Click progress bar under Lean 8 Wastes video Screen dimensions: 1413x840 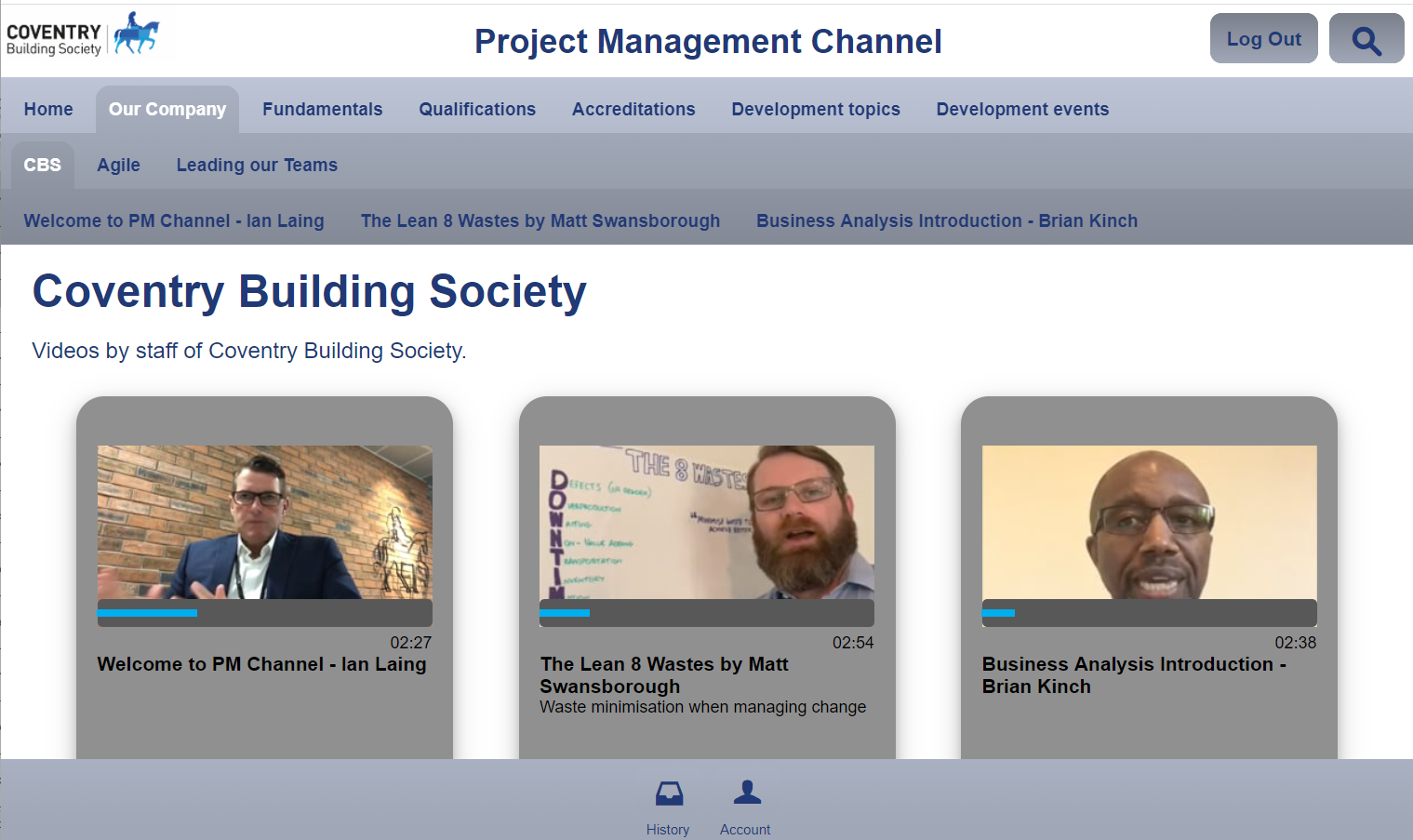707,613
